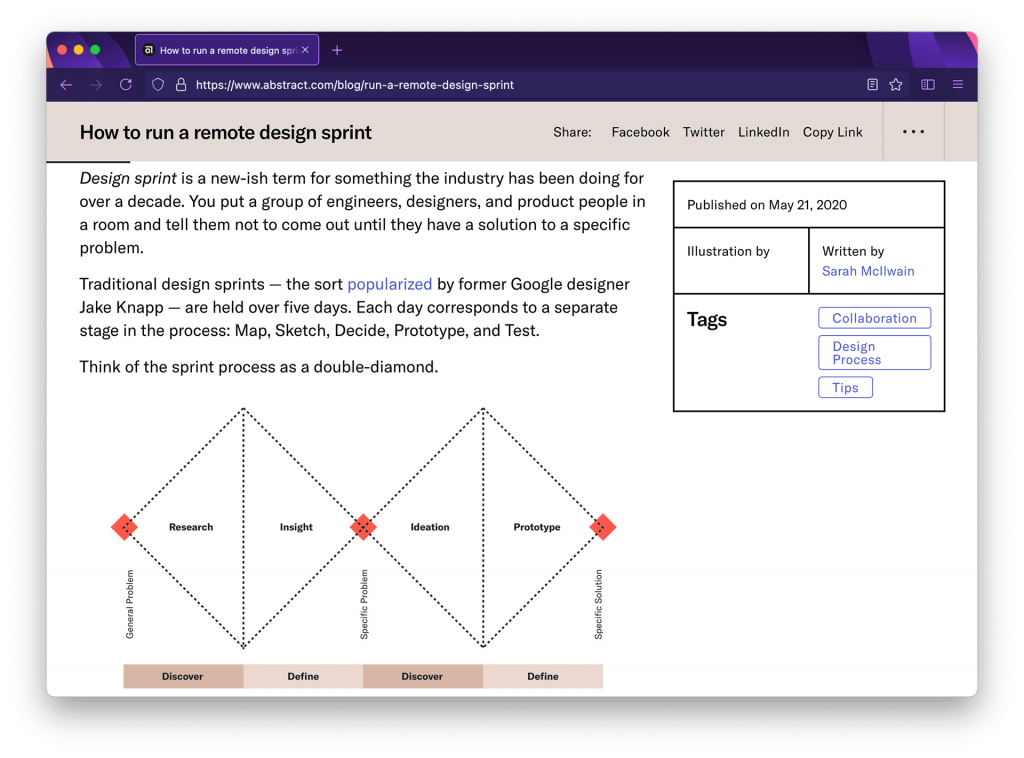Open a new tab with the plus icon
1024x758 pixels.
tap(337, 50)
